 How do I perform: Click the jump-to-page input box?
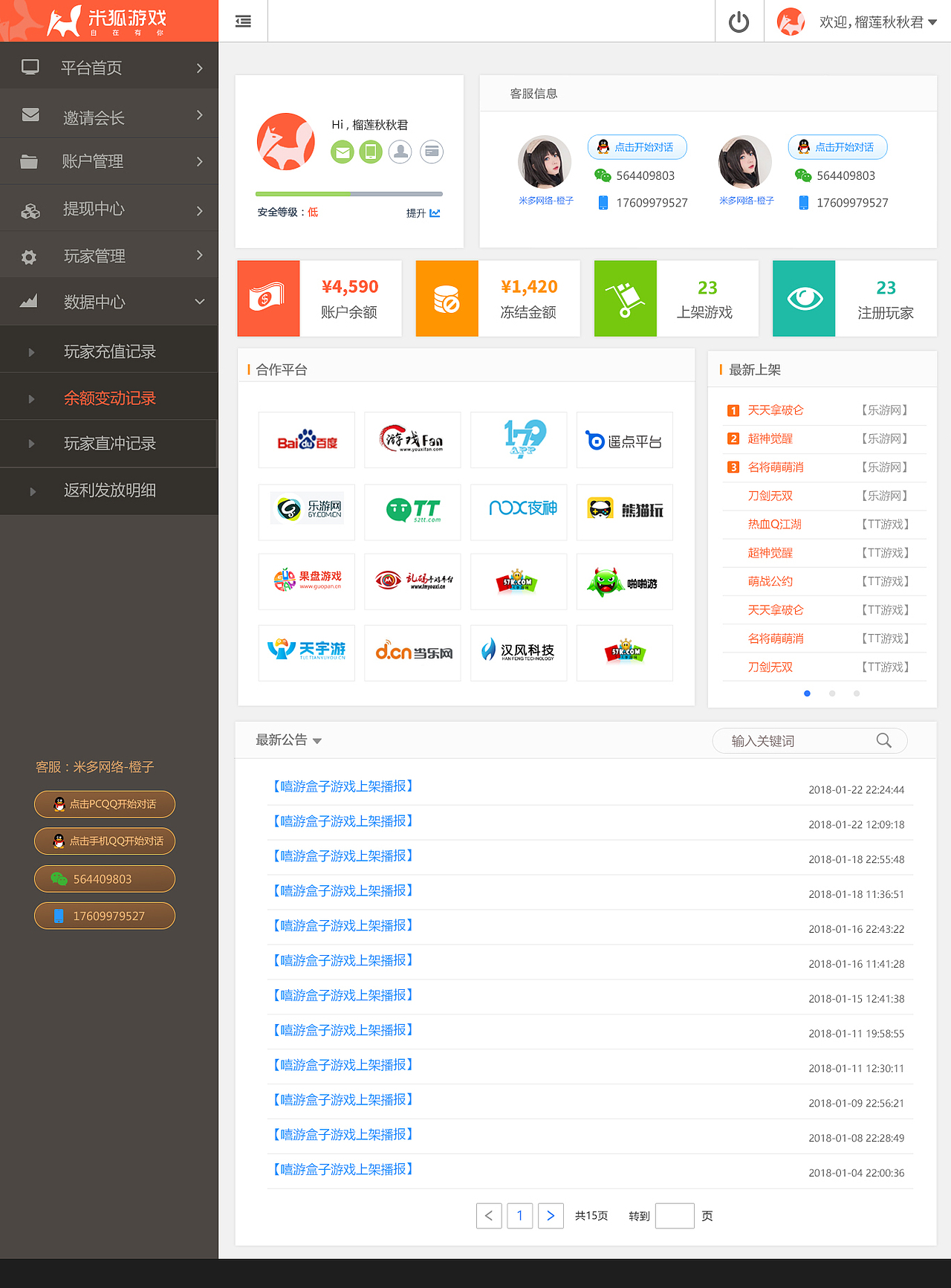click(x=675, y=1216)
